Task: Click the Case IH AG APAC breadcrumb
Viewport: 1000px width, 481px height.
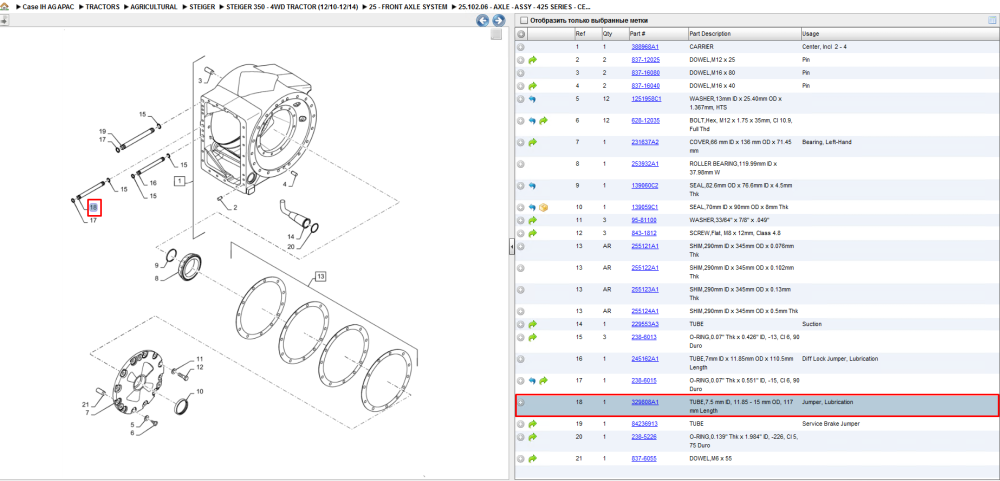Action: click(x=47, y=6)
